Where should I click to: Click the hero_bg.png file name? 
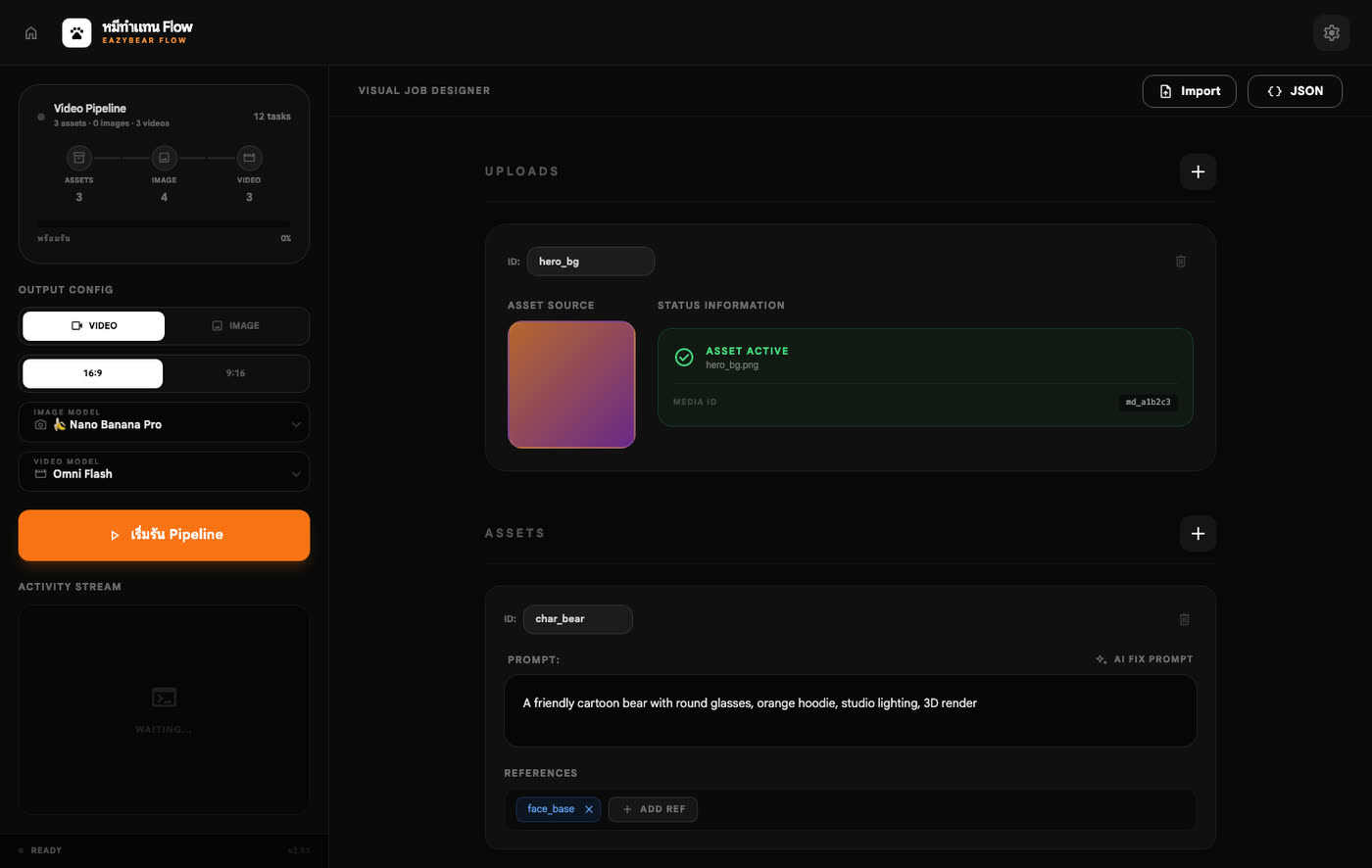click(732, 365)
